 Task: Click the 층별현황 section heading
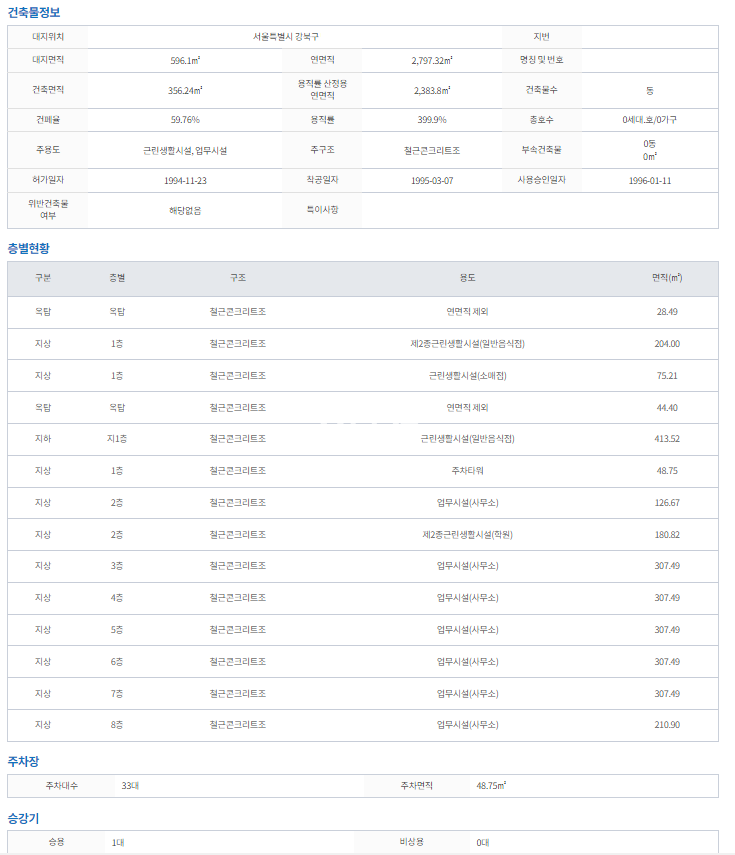point(28,247)
